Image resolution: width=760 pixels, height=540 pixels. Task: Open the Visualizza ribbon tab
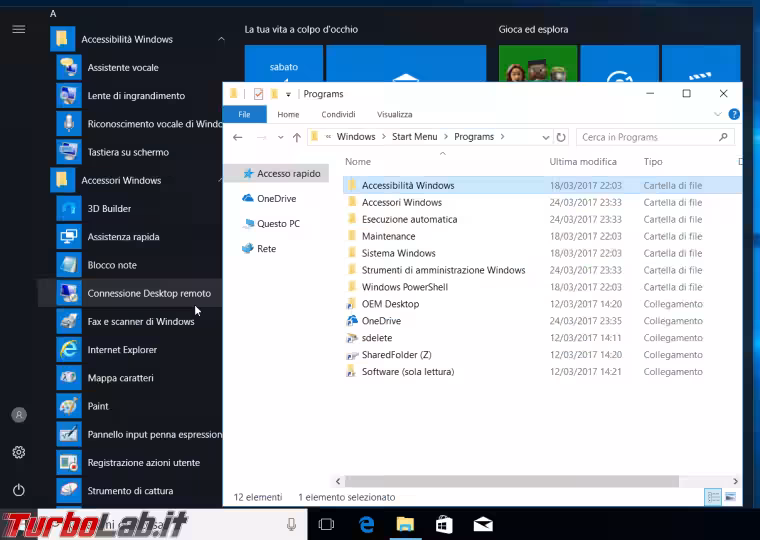395,114
